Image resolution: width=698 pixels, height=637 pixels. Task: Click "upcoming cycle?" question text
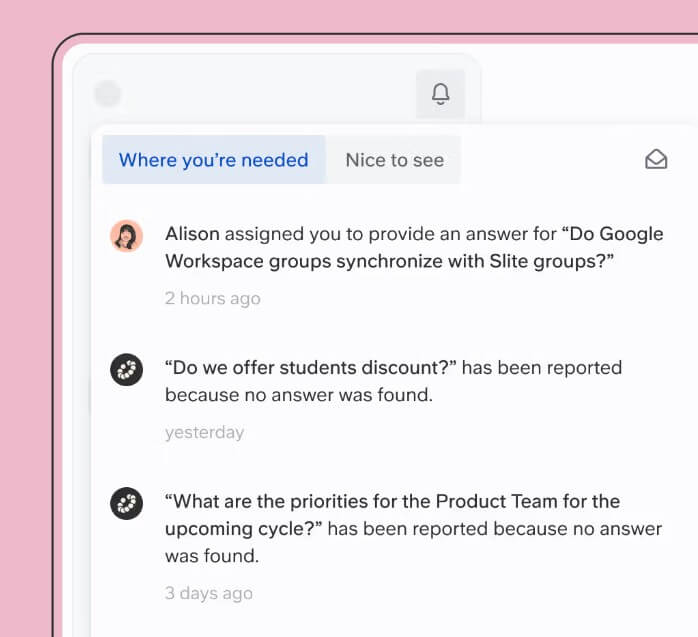coord(243,529)
